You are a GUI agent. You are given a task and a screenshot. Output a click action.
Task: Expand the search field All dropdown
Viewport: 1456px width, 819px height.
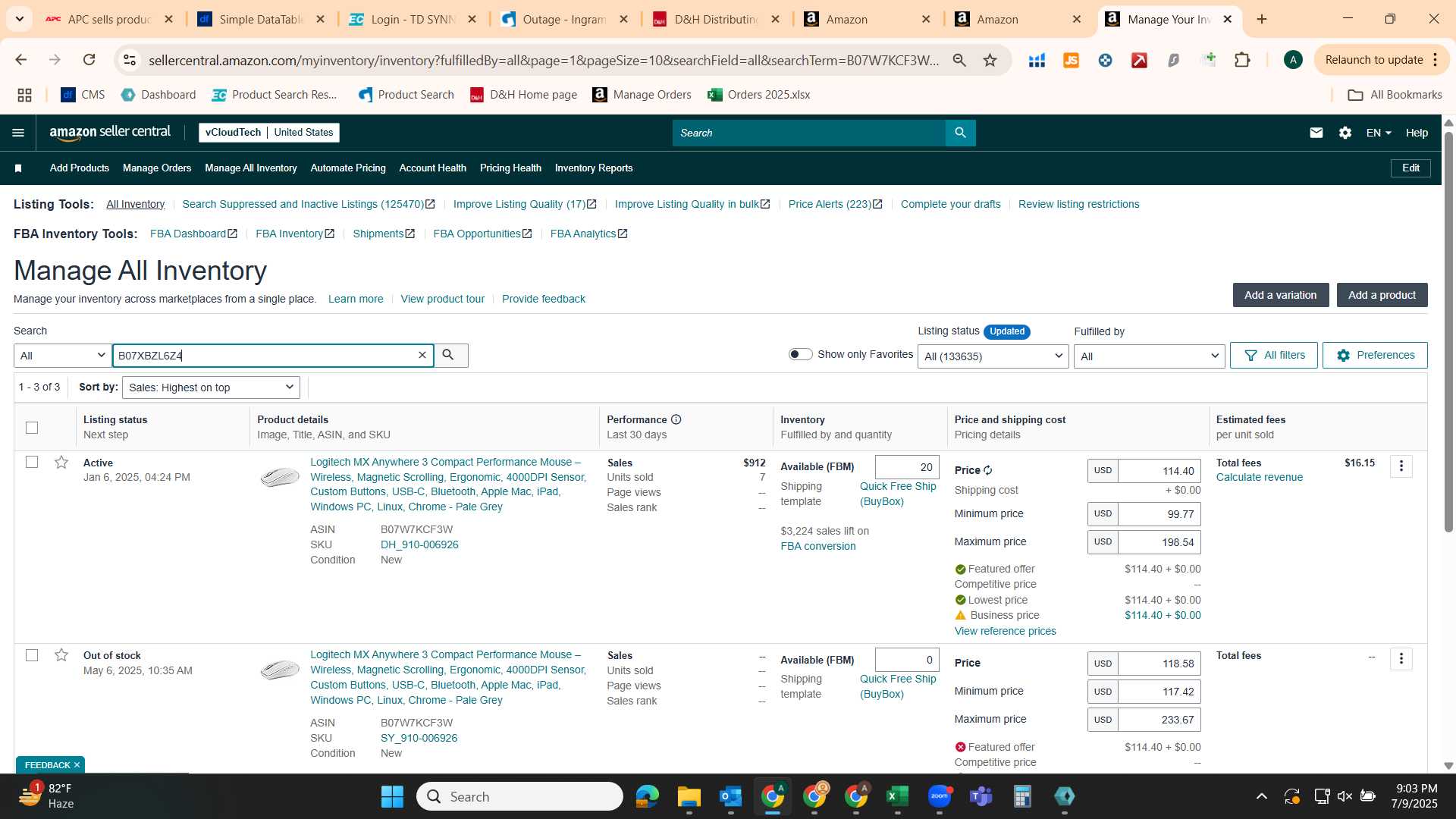63,356
